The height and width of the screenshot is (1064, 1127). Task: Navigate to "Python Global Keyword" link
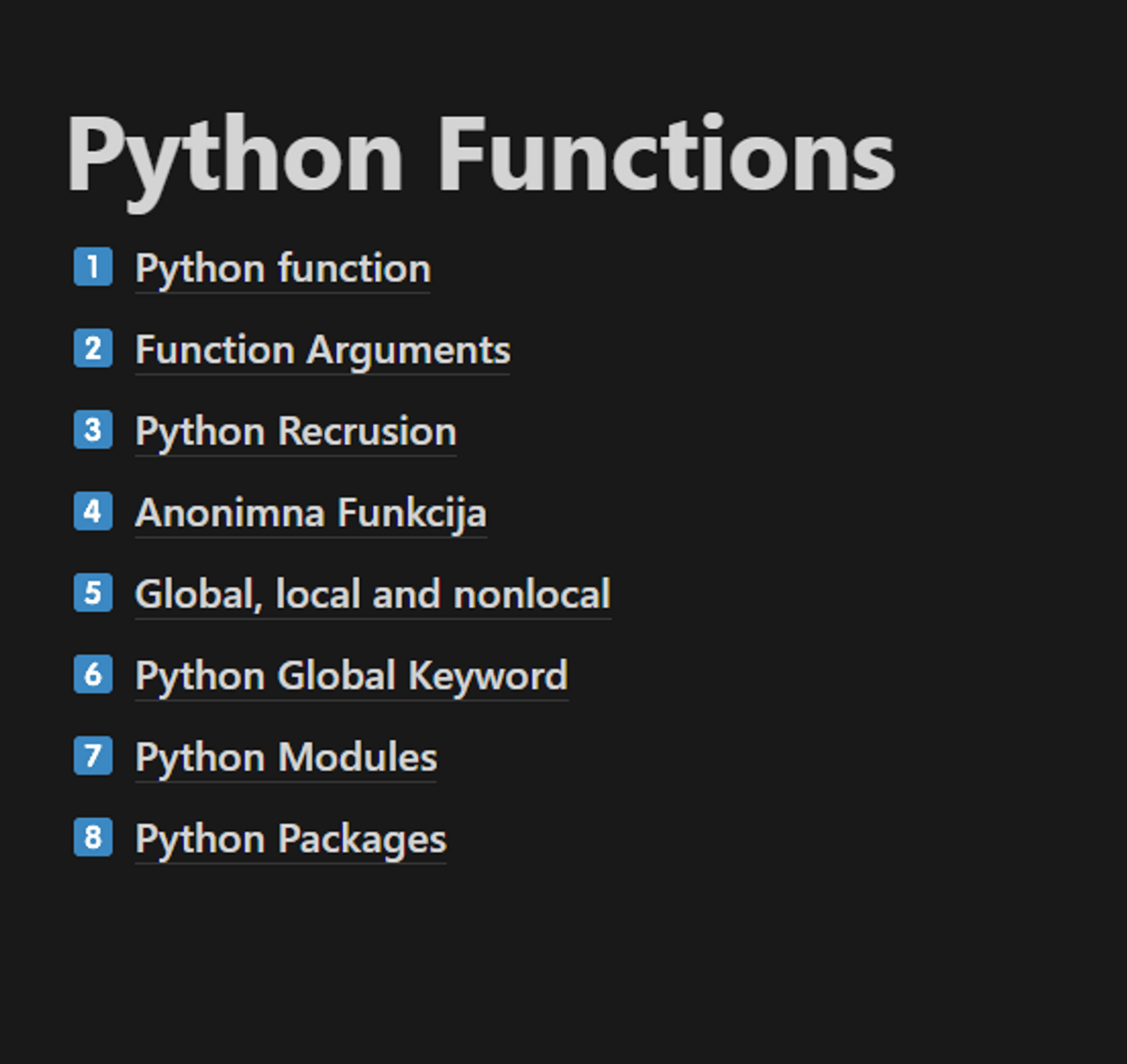click(350, 676)
